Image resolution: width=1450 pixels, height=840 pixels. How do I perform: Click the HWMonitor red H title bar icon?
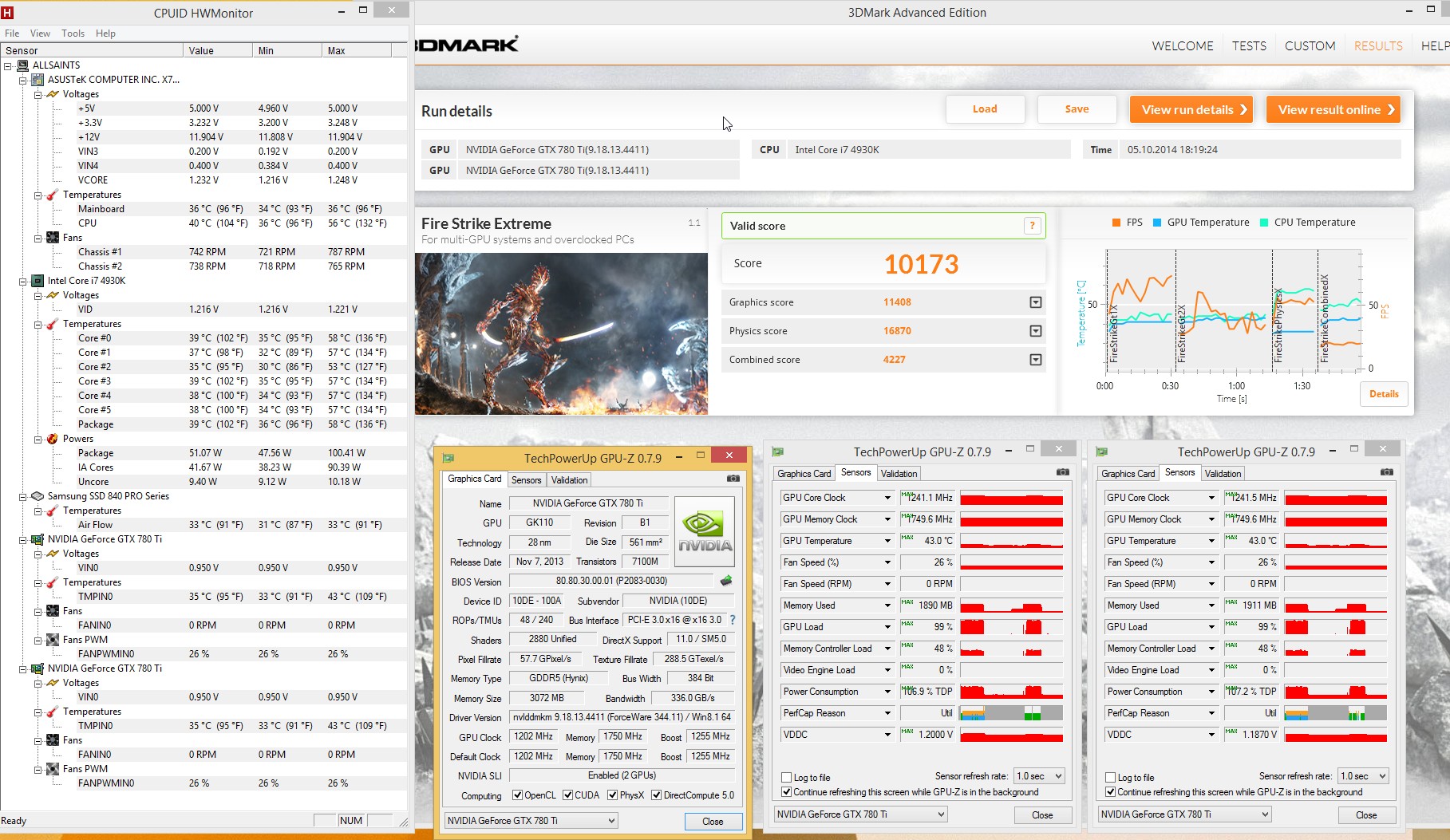[8, 13]
